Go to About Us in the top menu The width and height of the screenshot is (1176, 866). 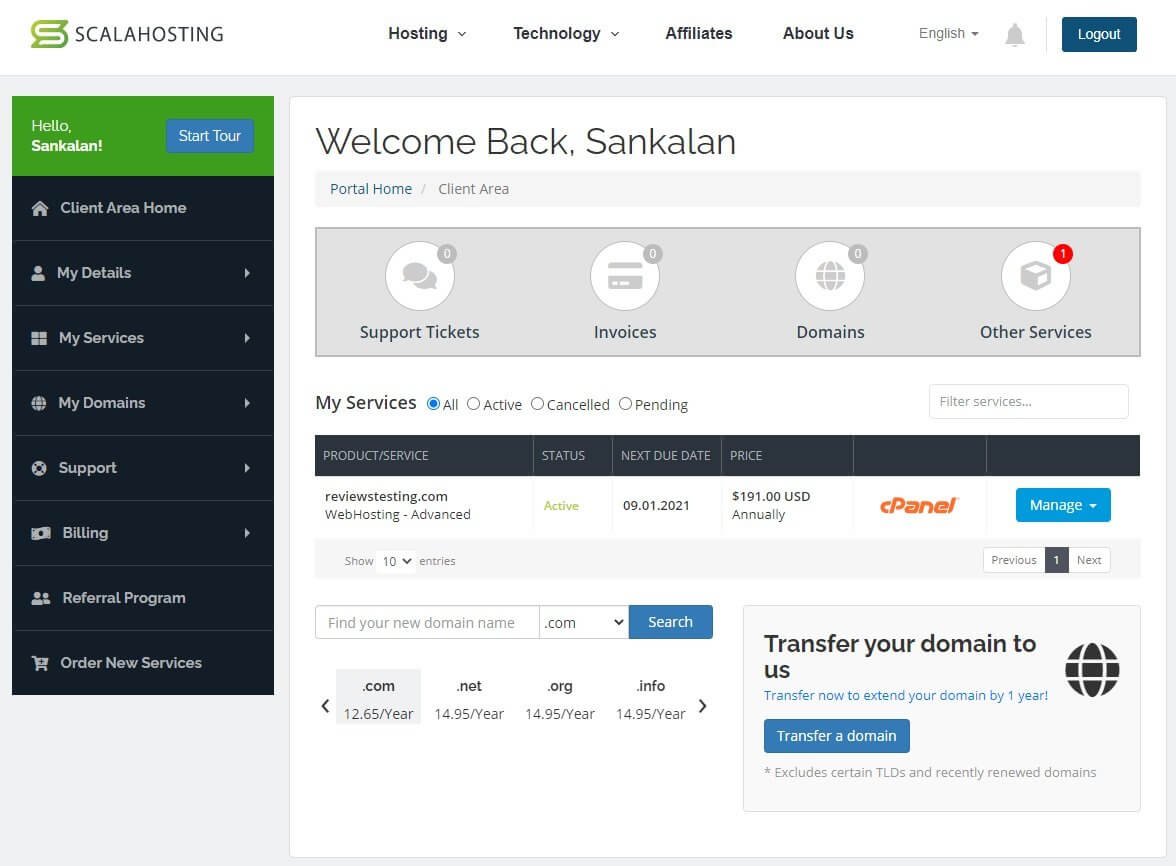click(818, 34)
